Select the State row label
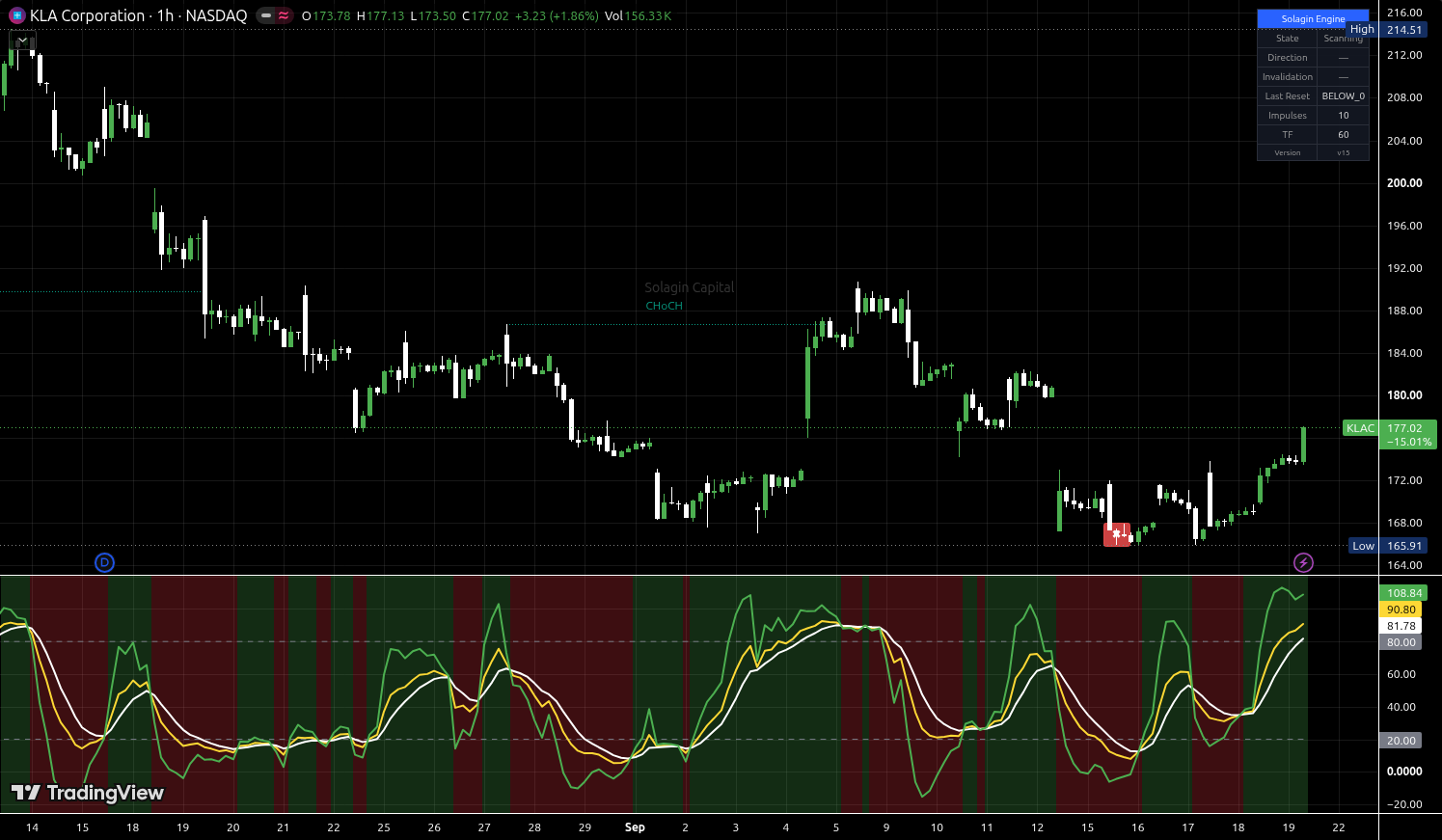Viewport: 1442px width, 840px height. click(1288, 39)
